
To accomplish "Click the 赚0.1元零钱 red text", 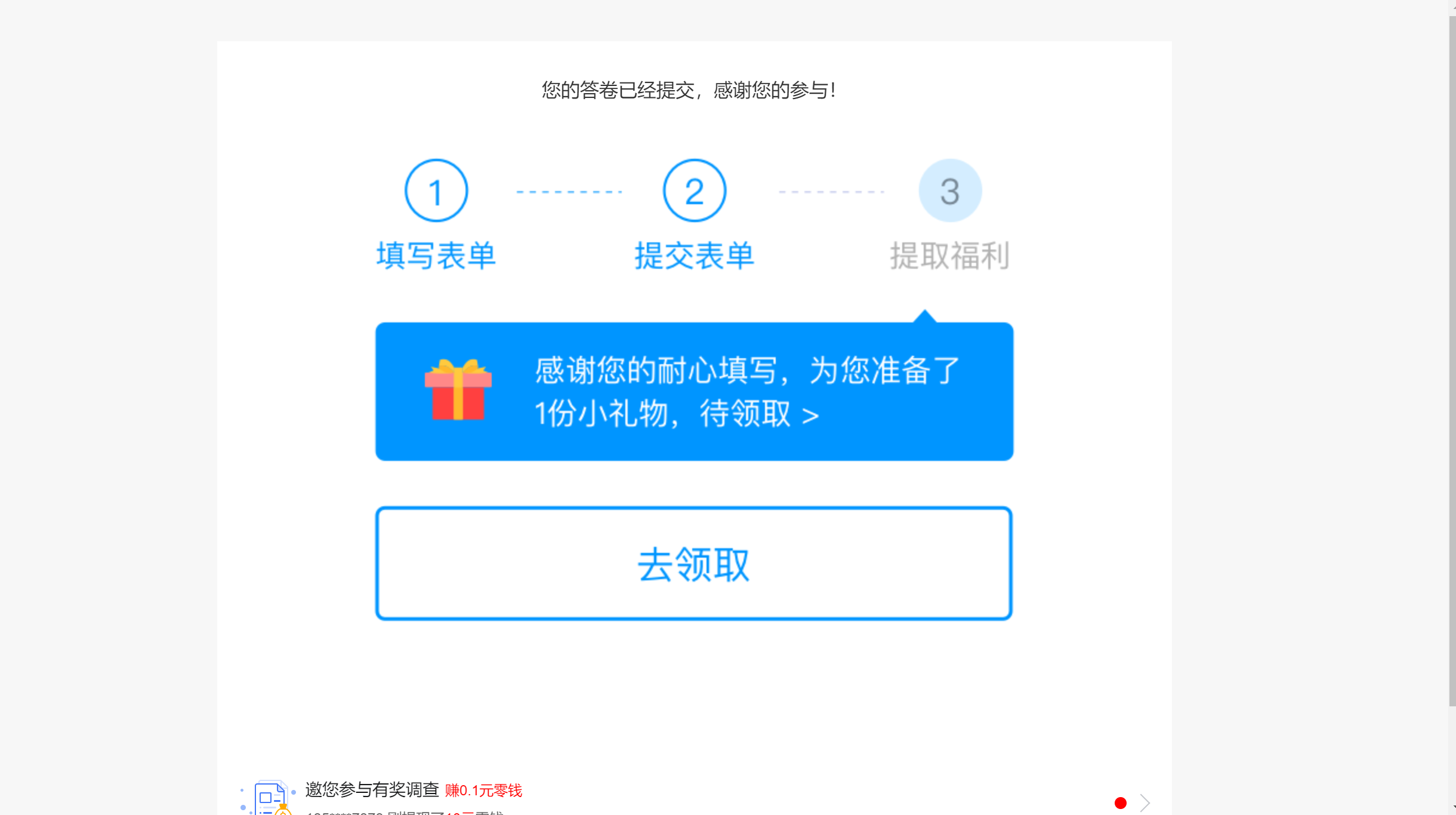I will click(483, 791).
